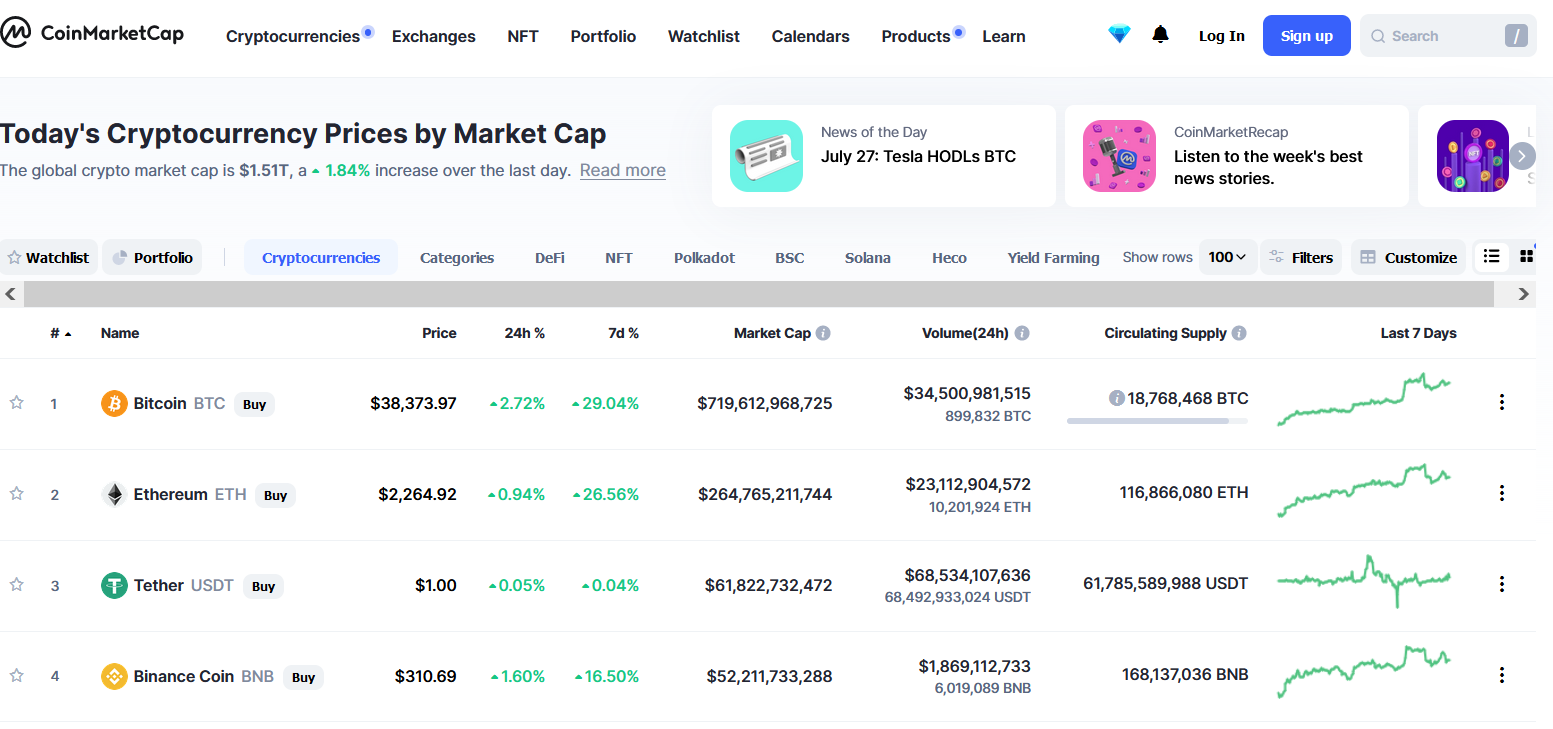
Task: Click the Bitcoin orange coin icon
Action: pos(114,403)
